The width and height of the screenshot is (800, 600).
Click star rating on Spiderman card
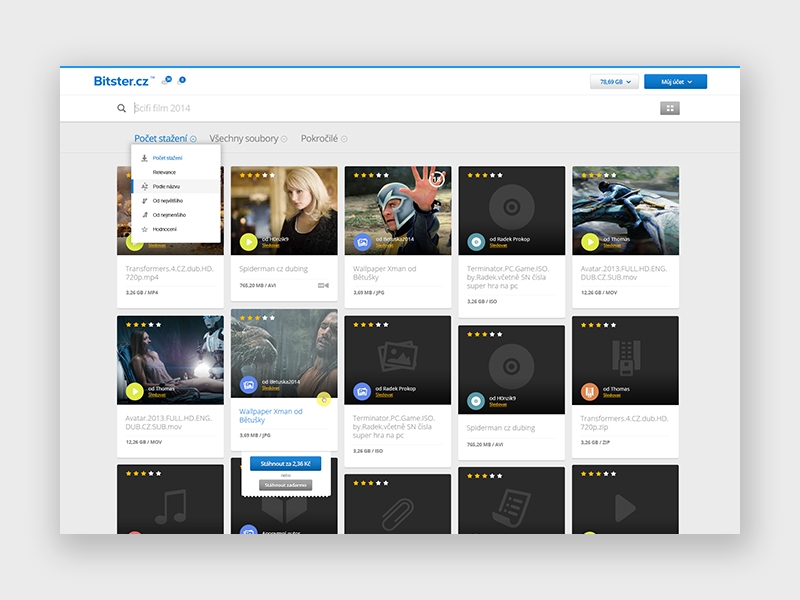256,175
